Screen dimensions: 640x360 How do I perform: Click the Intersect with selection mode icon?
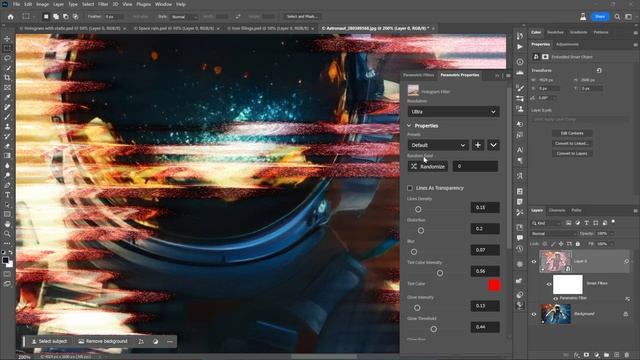[x=76, y=17]
